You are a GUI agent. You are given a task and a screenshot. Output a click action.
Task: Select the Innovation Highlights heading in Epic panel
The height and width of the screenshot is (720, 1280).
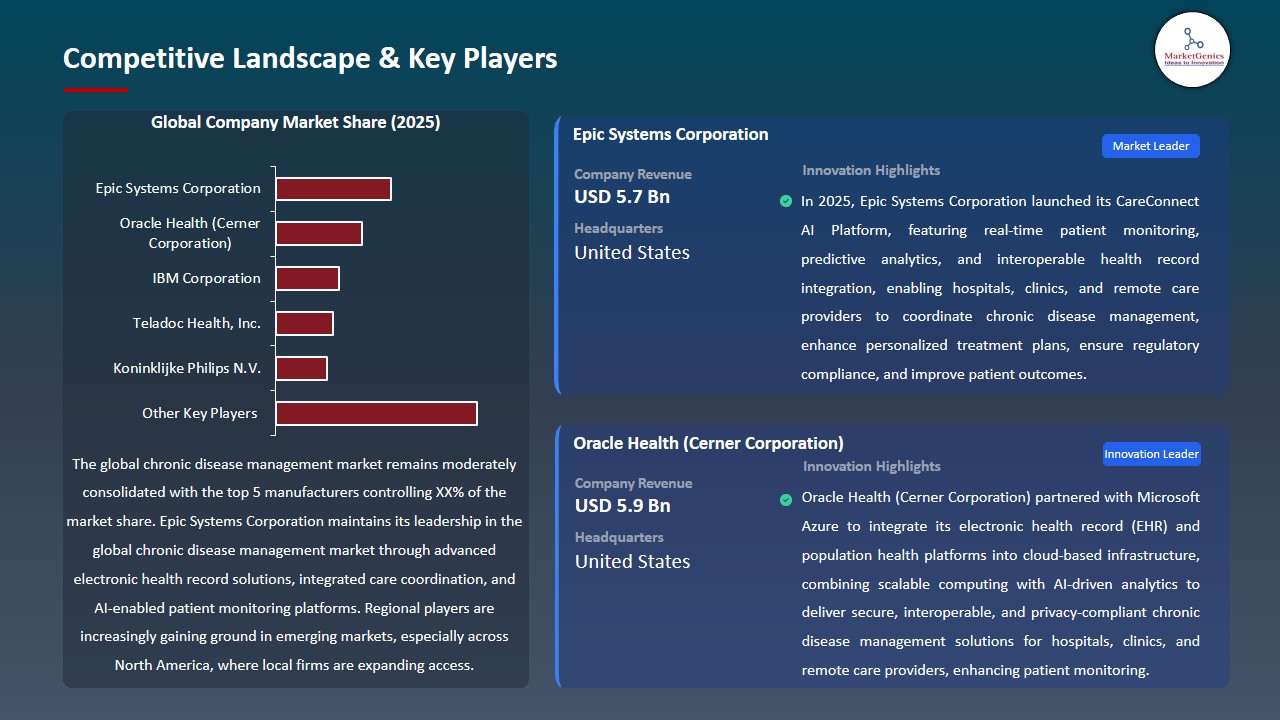pyautogui.click(x=870, y=170)
